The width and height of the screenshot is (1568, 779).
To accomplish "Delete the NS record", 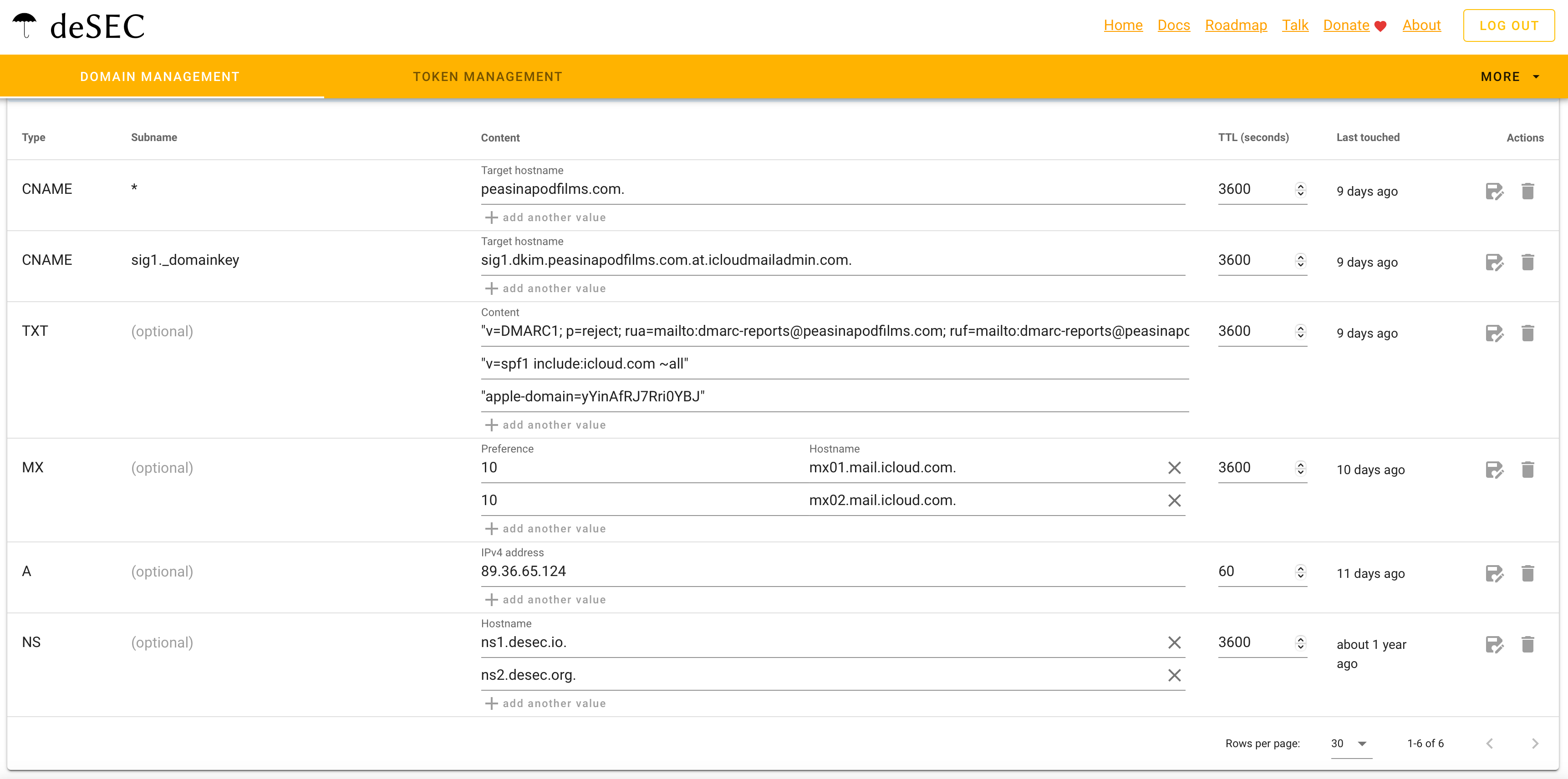I will pyautogui.click(x=1528, y=645).
